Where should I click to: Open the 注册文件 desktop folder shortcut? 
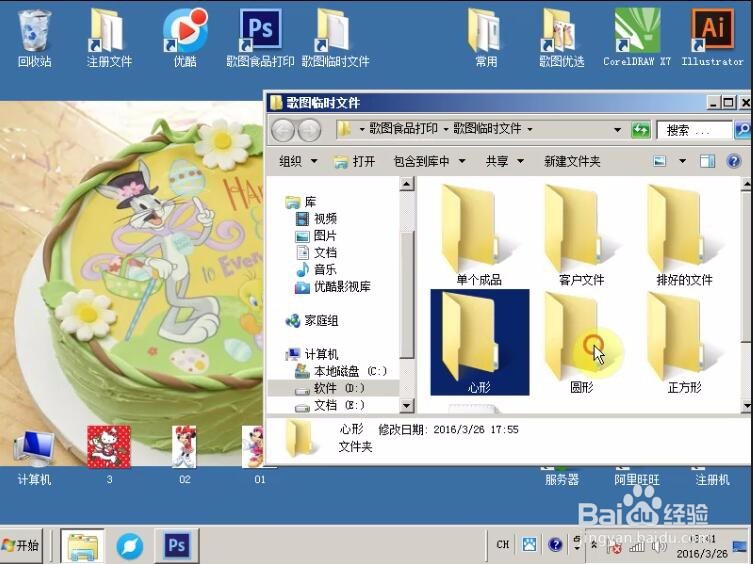[109, 38]
